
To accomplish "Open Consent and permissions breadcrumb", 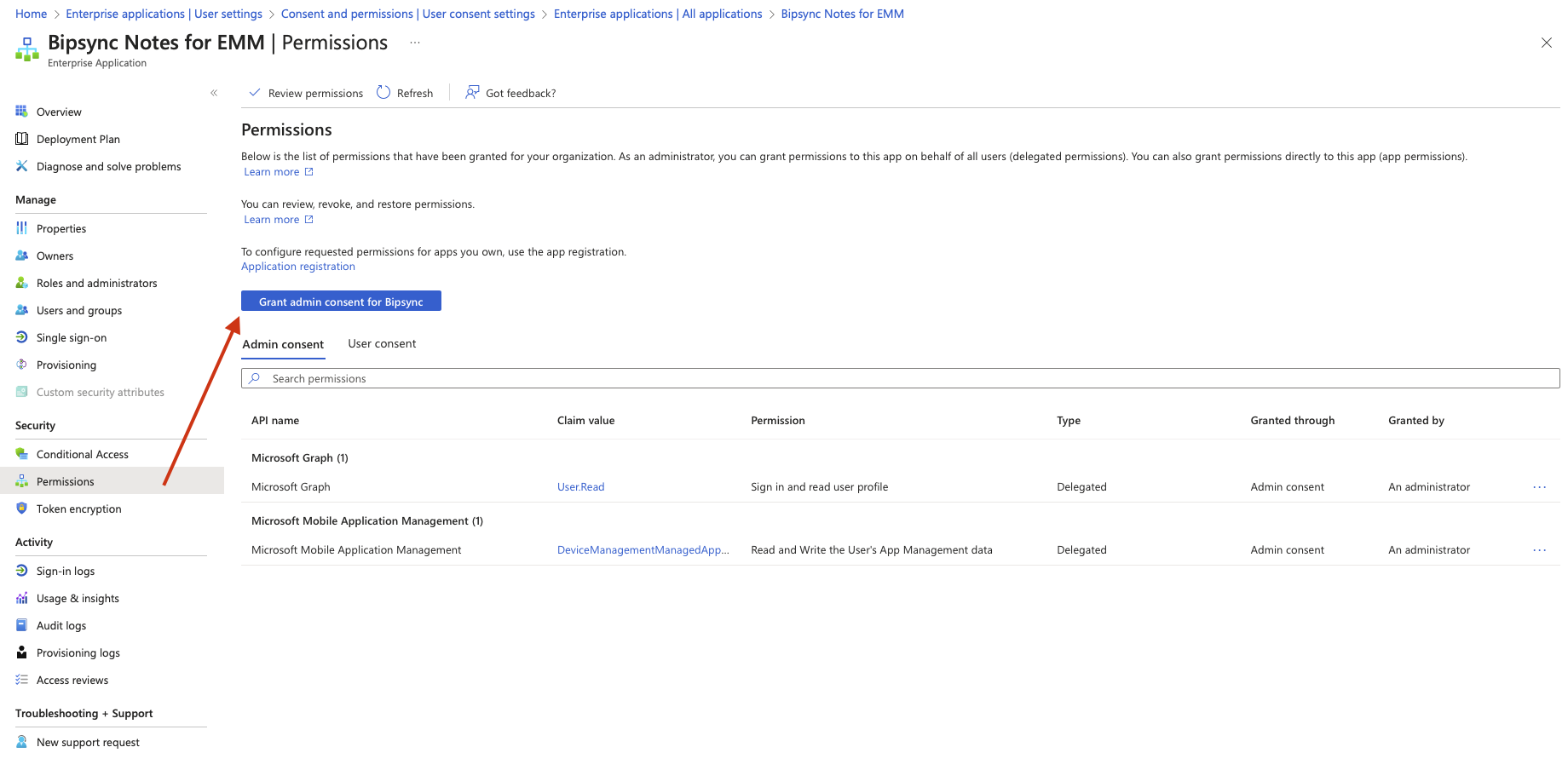I will coord(408,14).
